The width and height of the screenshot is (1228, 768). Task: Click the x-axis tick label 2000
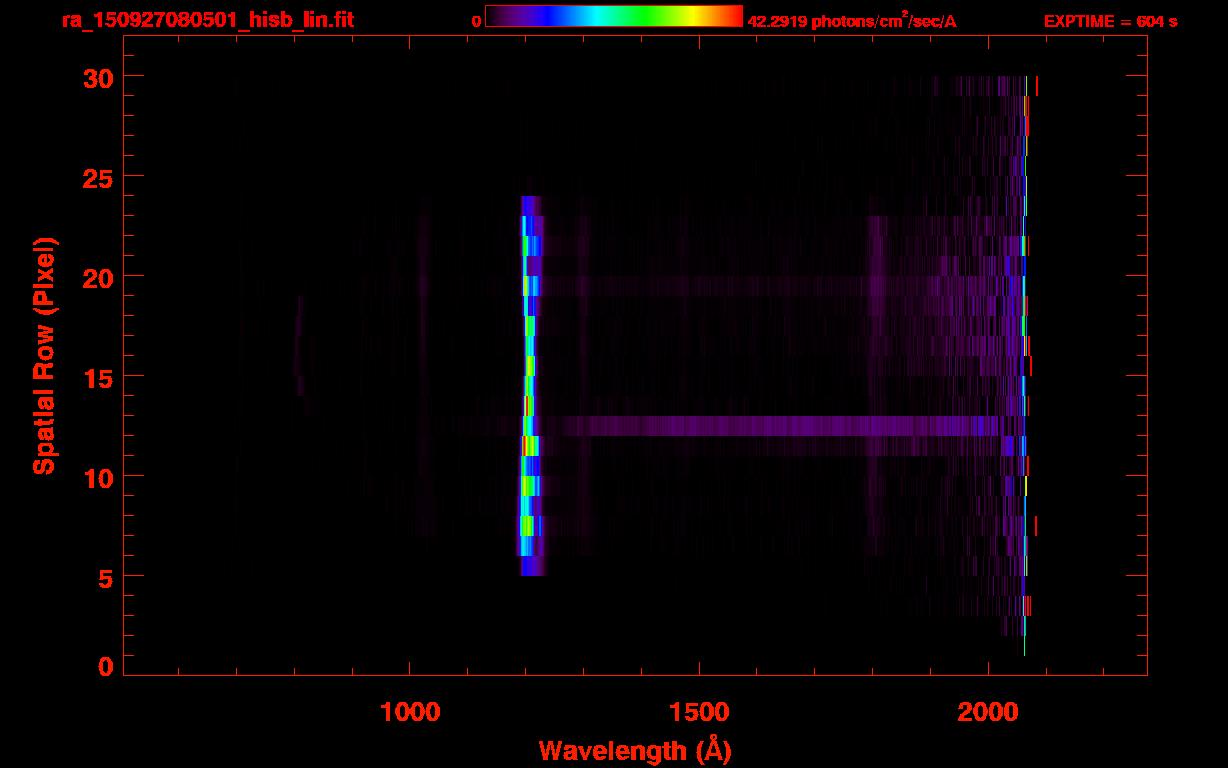pyautogui.click(x=988, y=712)
